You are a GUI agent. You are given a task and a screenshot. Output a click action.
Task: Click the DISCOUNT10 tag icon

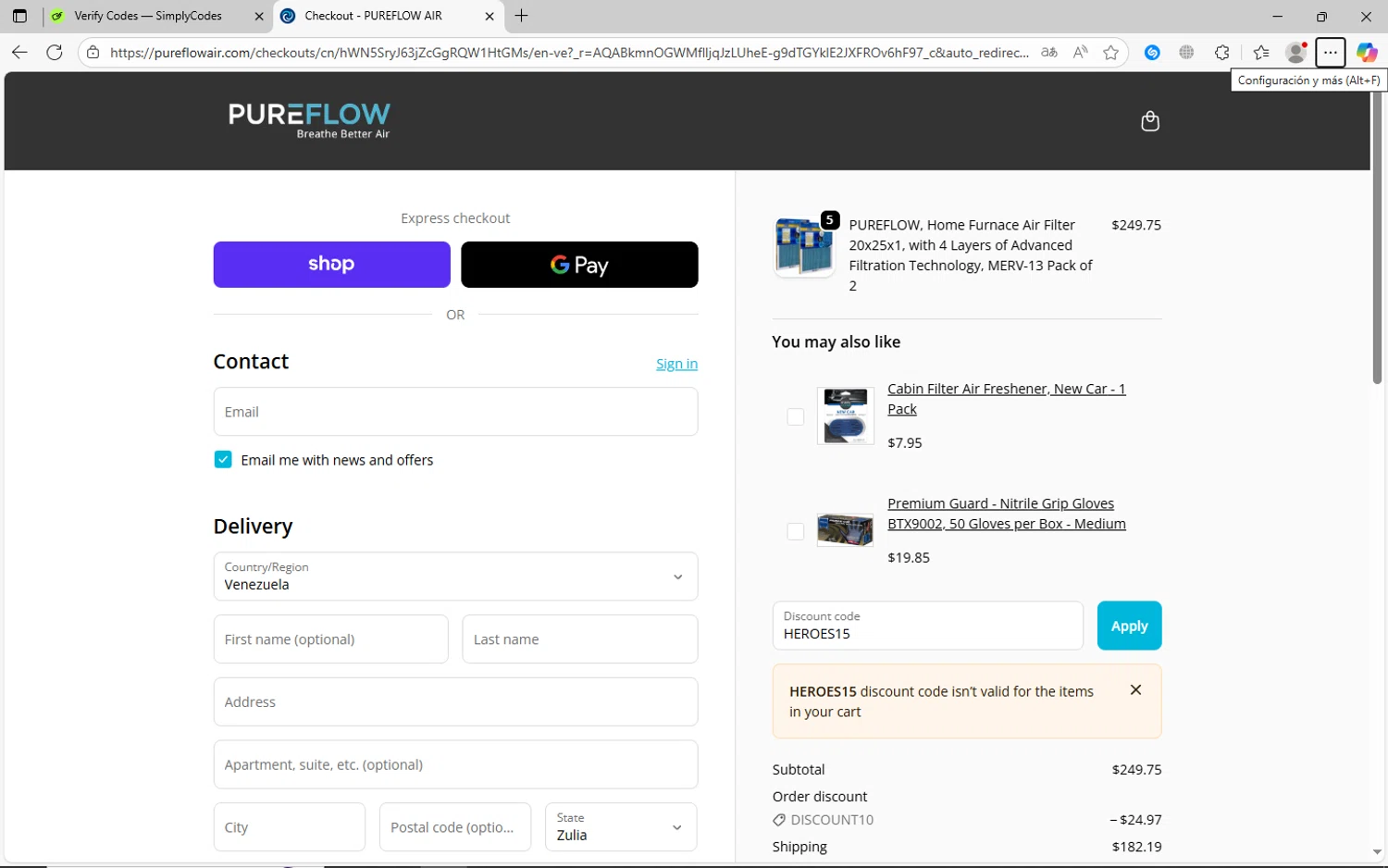point(779,820)
